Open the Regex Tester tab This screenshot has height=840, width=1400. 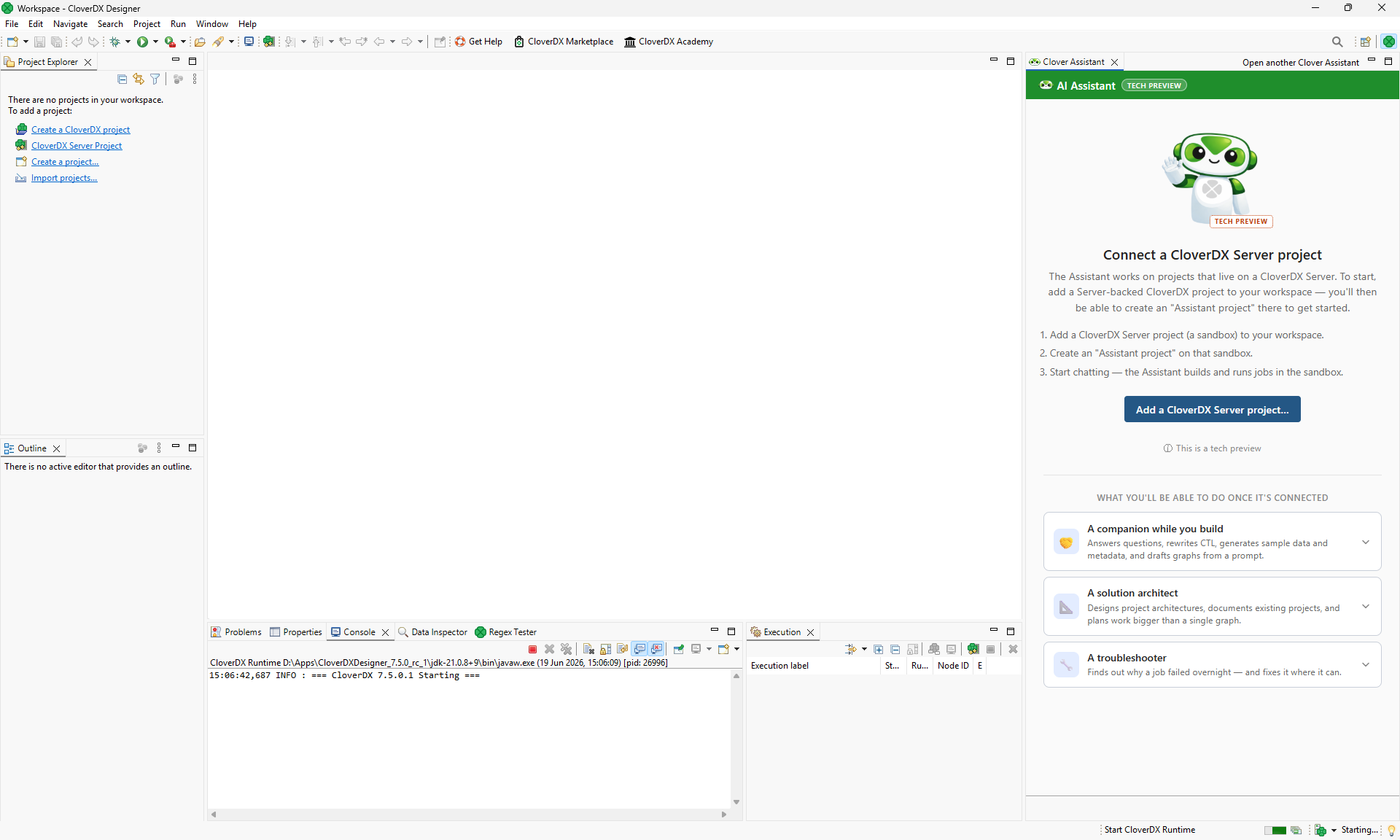point(505,632)
